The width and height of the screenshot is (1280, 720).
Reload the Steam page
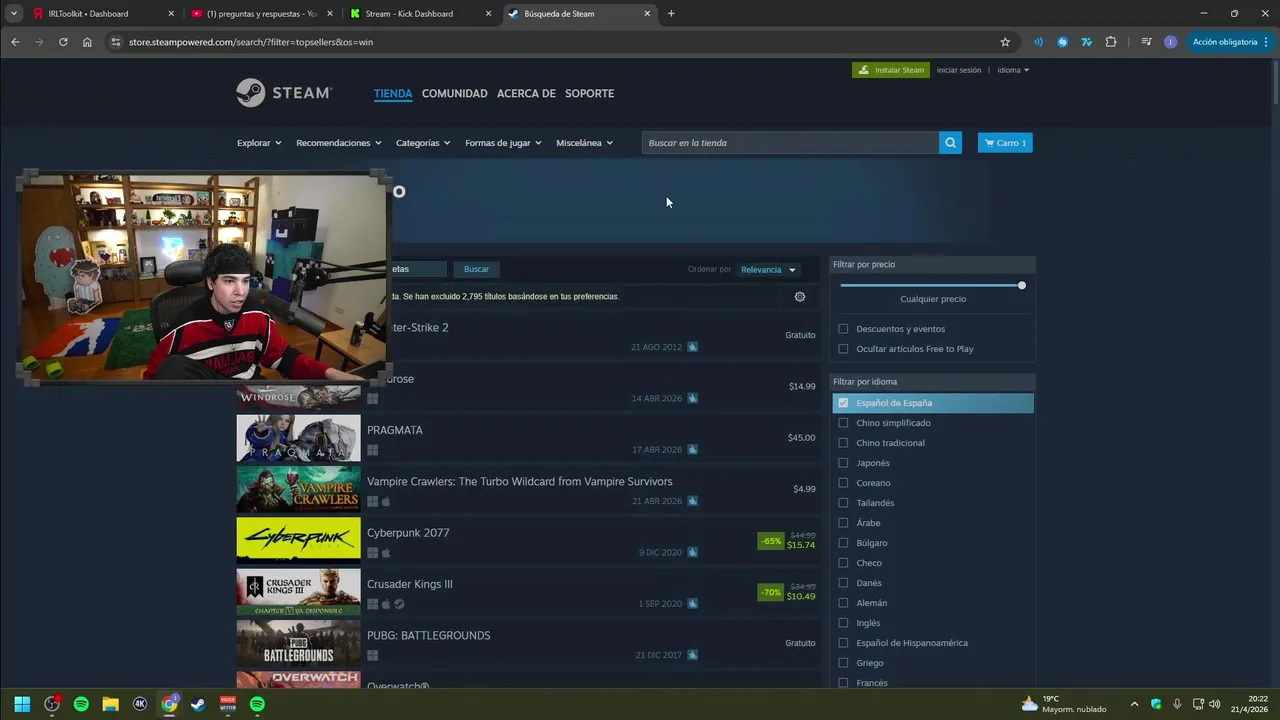[x=63, y=42]
